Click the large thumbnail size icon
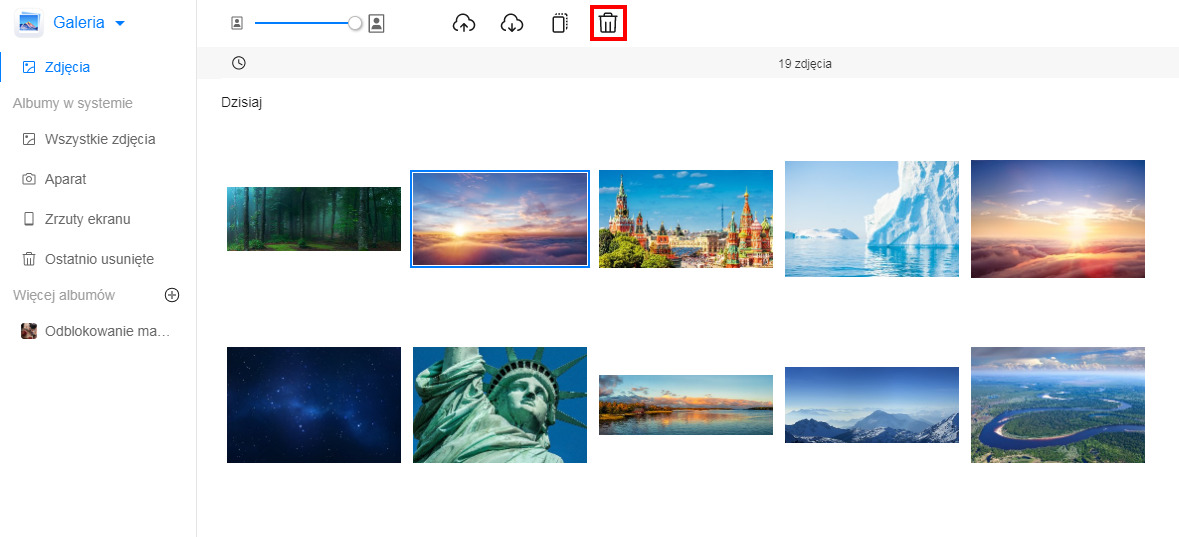Image resolution: width=1179 pixels, height=537 pixels. [x=377, y=23]
